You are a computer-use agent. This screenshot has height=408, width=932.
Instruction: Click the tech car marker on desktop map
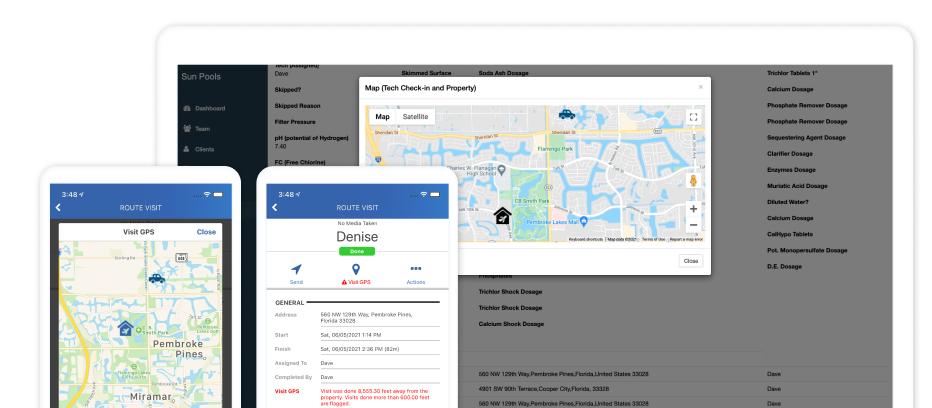pos(566,114)
